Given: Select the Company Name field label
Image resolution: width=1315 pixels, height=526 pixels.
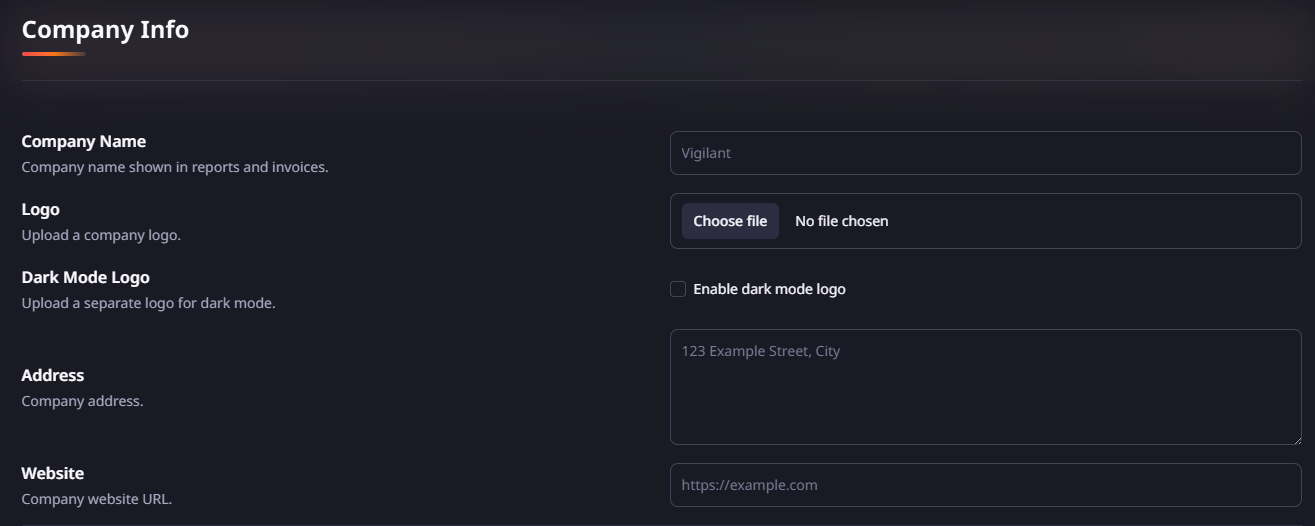Looking at the screenshot, I should coord(84,142).
